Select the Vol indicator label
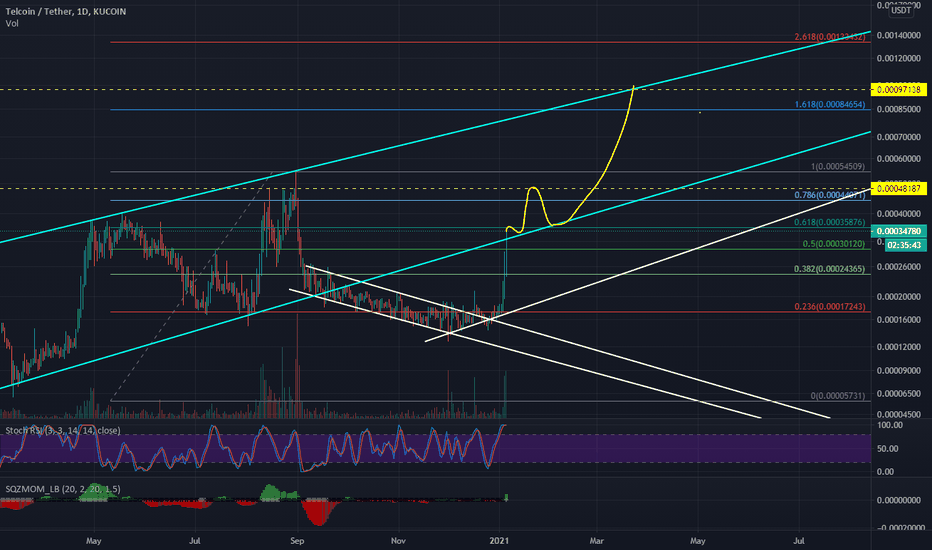 (12, 23)
